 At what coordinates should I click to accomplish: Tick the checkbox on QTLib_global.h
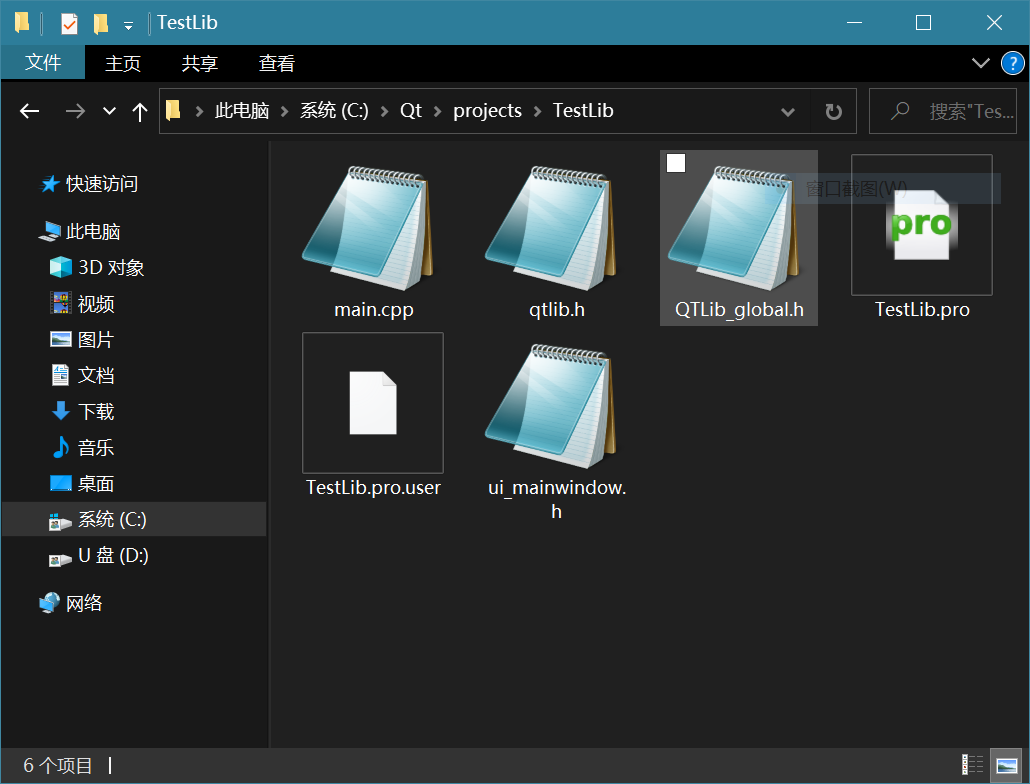pos(676,163)
